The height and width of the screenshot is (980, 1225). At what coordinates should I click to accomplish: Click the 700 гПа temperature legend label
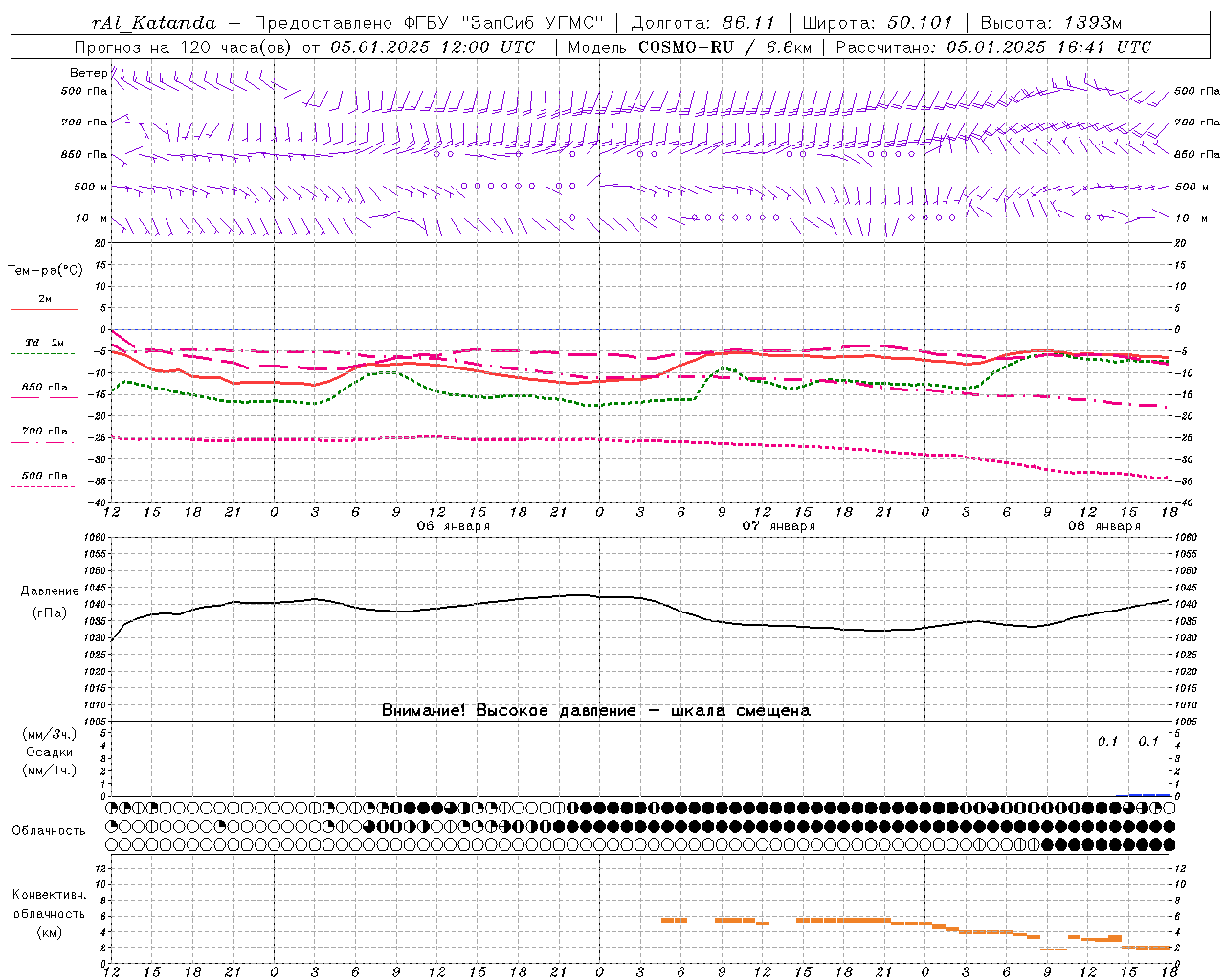(45, 431)
